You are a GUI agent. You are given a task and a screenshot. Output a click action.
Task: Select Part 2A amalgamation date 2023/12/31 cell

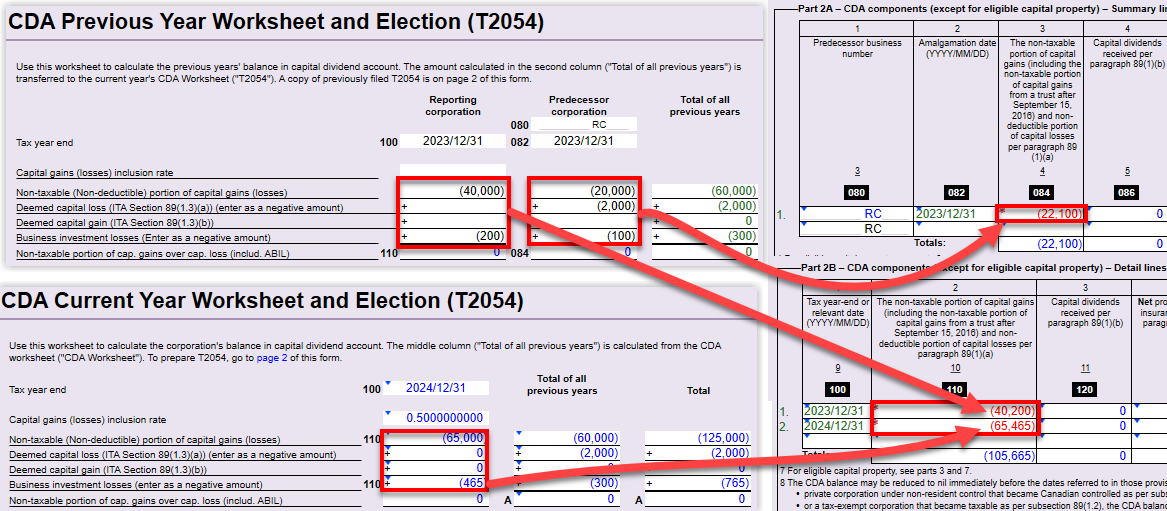(x=956, y=214)
